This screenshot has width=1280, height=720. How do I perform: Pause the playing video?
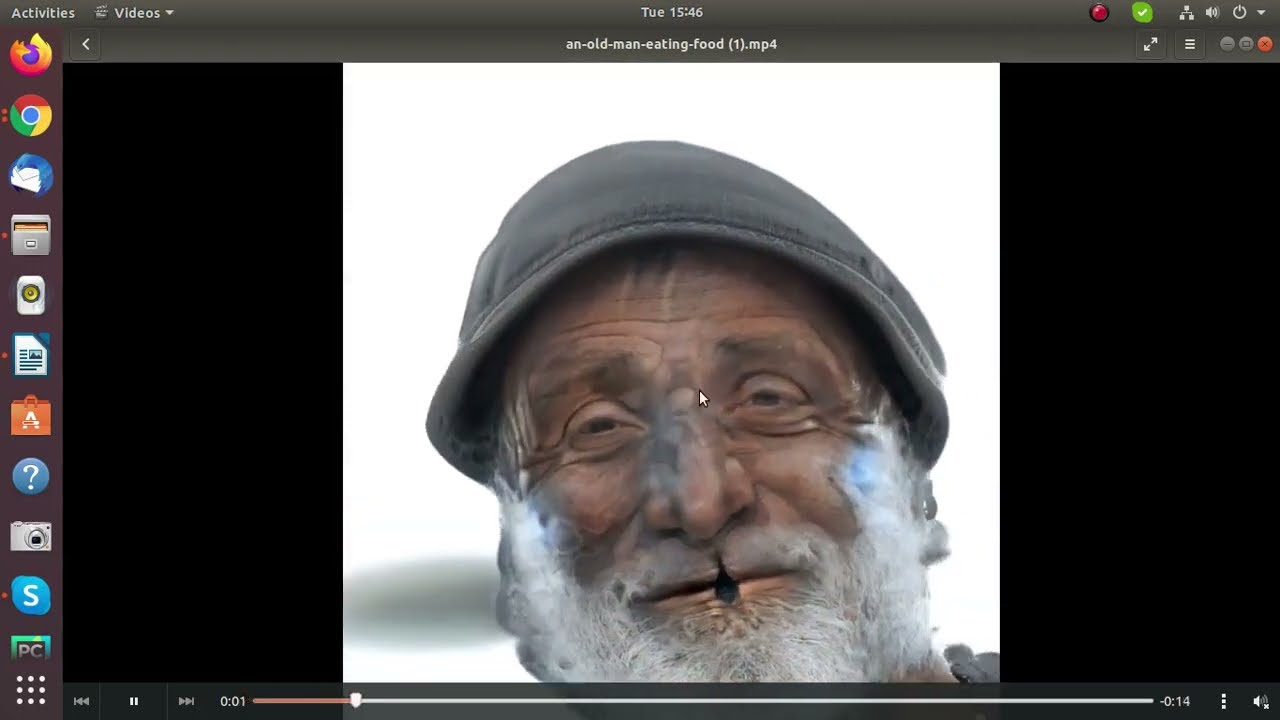pyautogui.click(x=133, y=701)
